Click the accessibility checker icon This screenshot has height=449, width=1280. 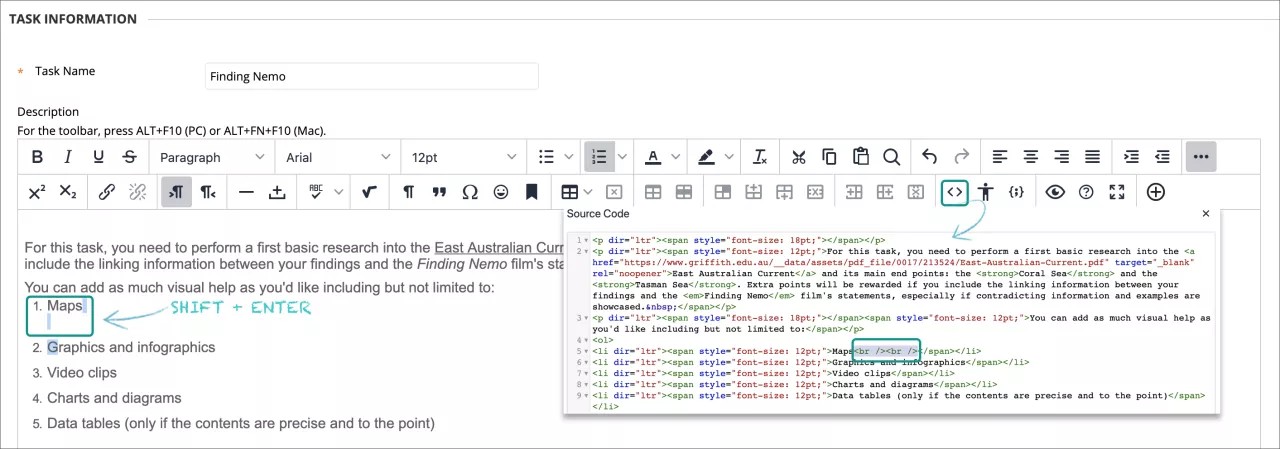987,192
